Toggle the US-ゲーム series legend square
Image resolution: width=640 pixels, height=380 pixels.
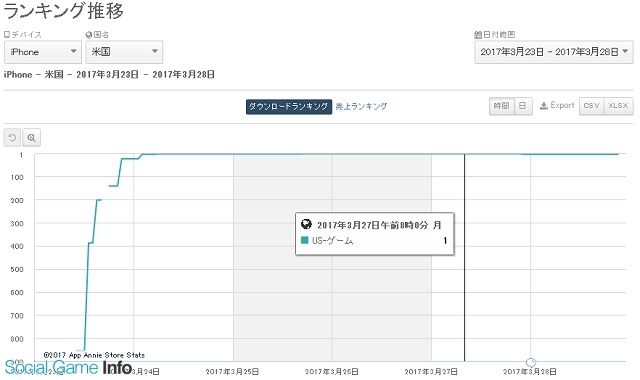click(x=304, y=240)
